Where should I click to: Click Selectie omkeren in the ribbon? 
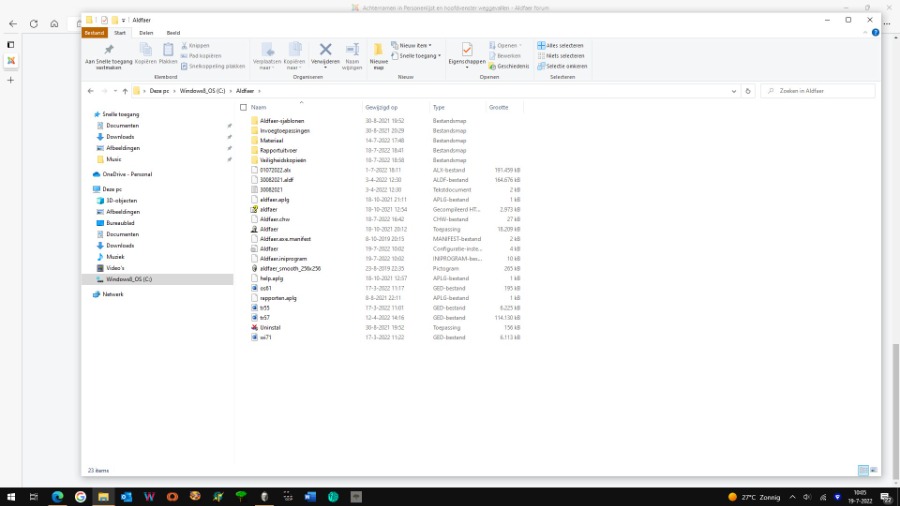click(x=566, y=66)
